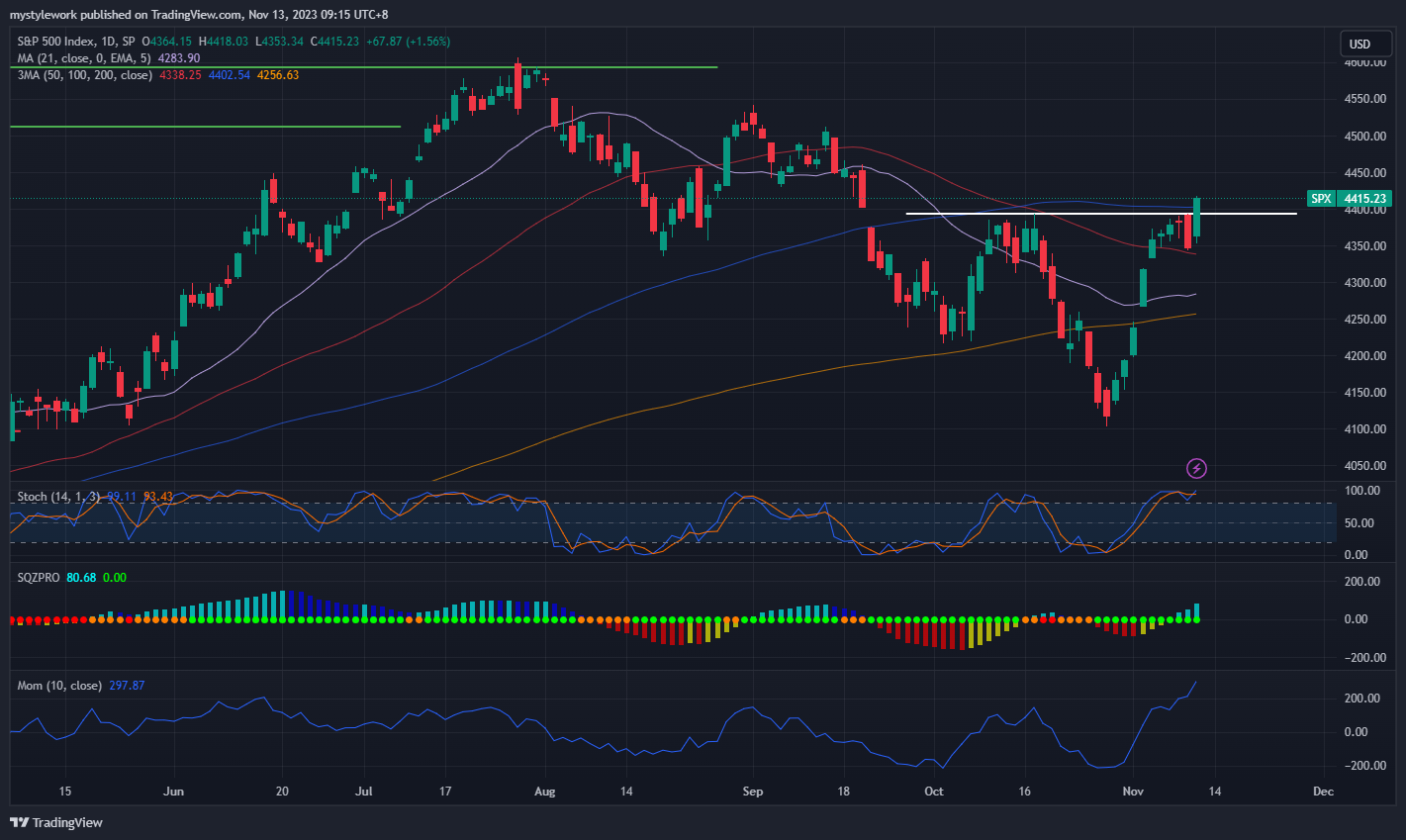Click the 3MA (50, 100, 200, close) legend
The height and width of the screenshot is (840, 1406).
click(85, 75)
